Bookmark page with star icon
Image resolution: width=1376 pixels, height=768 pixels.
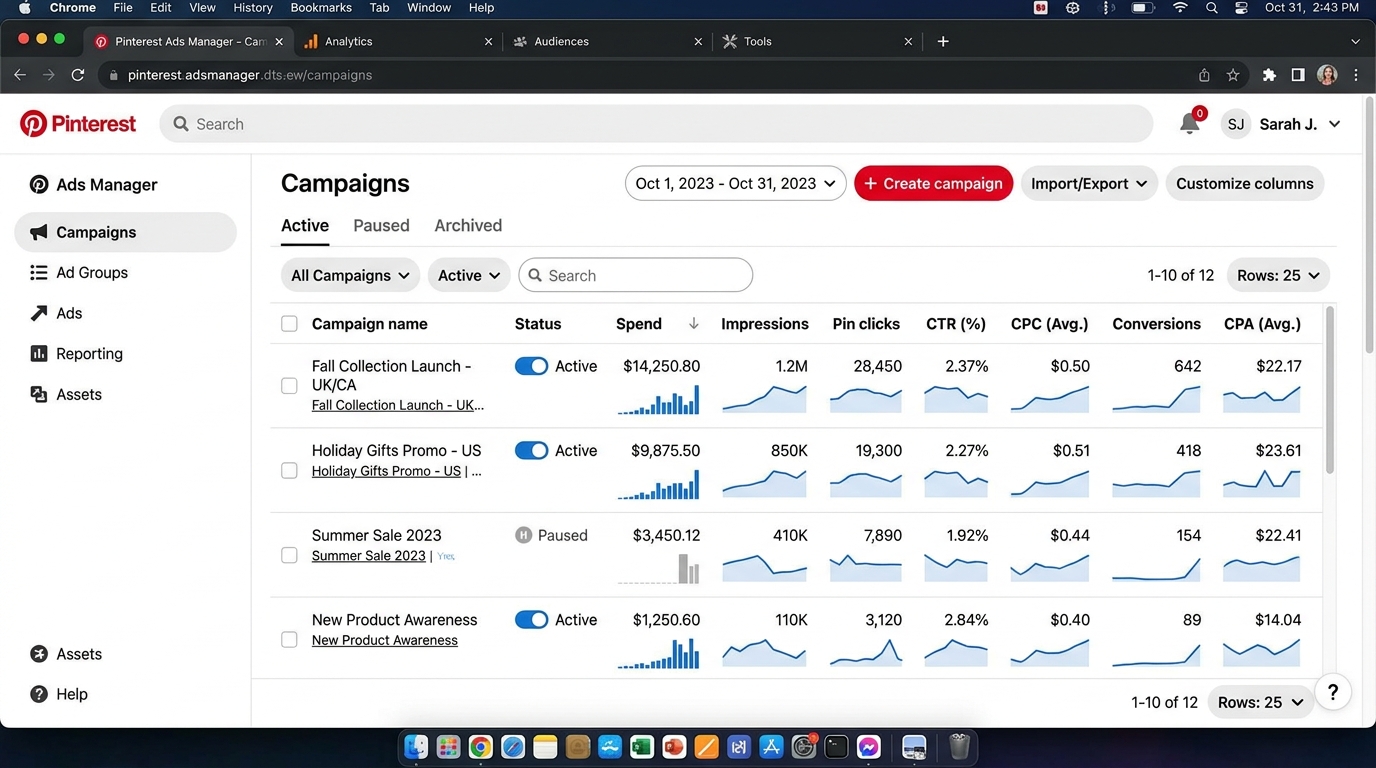1233,75
